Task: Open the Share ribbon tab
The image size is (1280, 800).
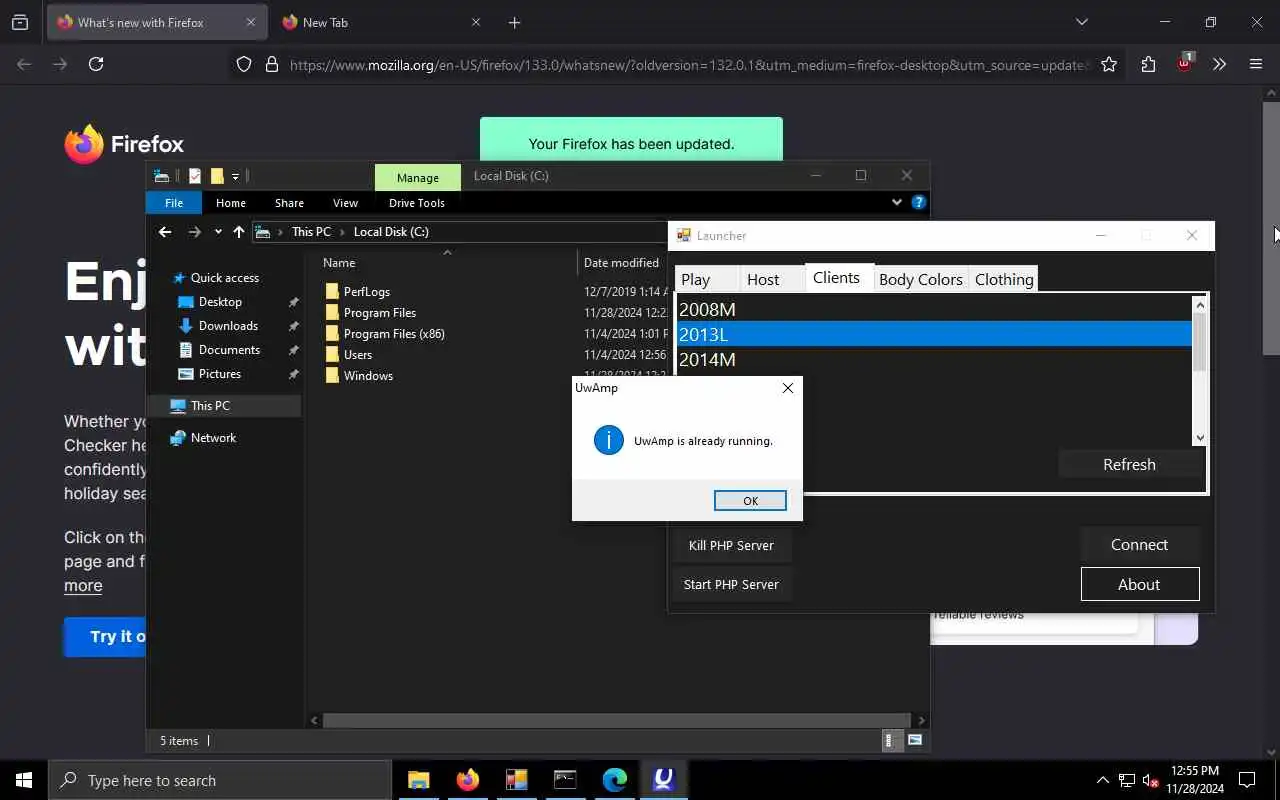Action: 289,203
